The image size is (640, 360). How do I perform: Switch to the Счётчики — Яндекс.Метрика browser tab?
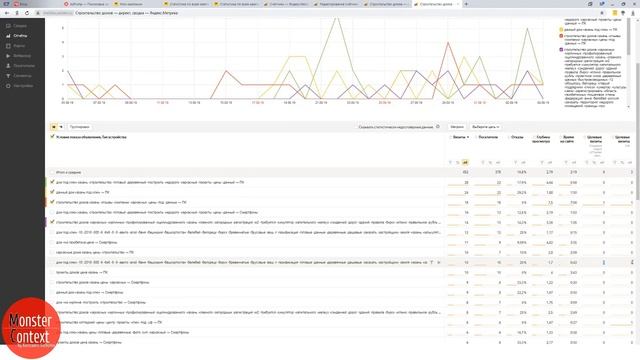tap(287, 4)
